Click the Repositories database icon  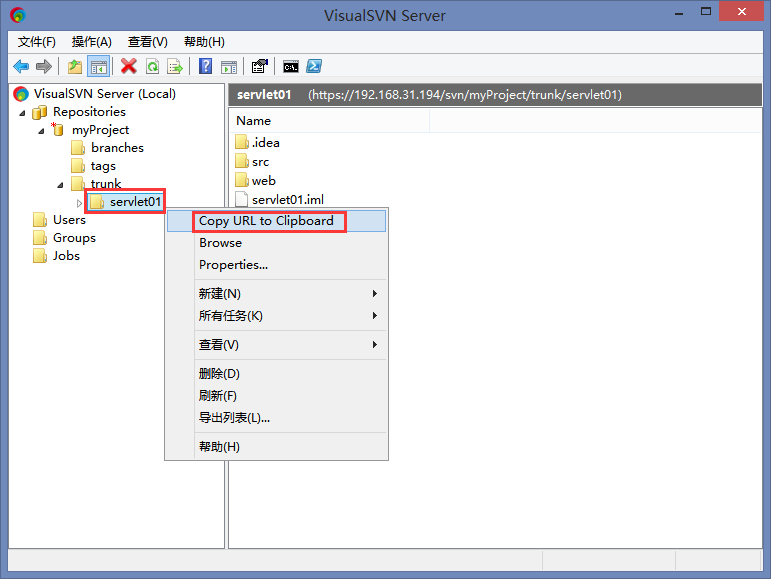pyautogui.click(x=39, y=113)
